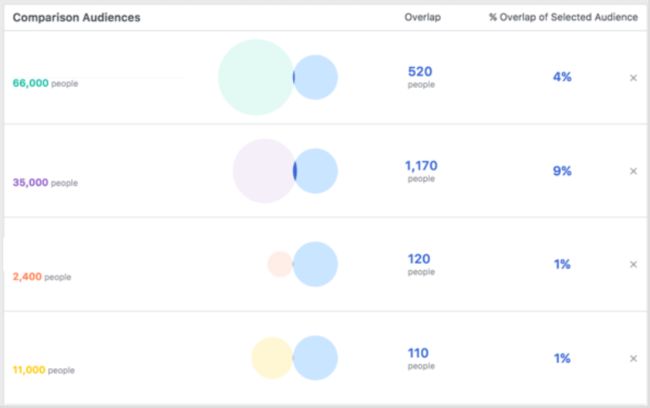Click the % Overlap of Selected Audience header
The width and height of the screenshot is (650, 408).
[563, 17]
